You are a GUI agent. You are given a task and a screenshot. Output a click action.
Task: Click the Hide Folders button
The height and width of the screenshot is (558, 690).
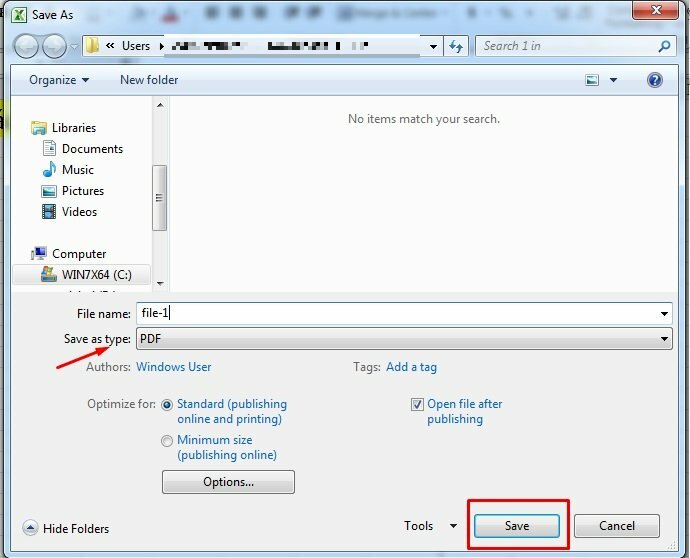pyautogui.click(x=66, y=528)
